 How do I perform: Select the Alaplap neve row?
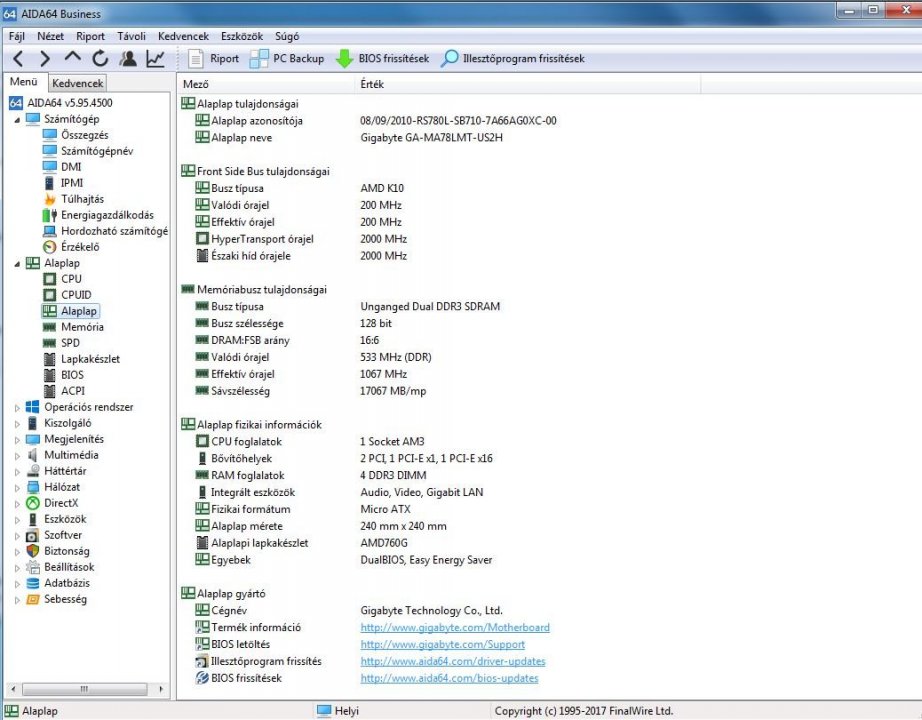tap(349, 138)
